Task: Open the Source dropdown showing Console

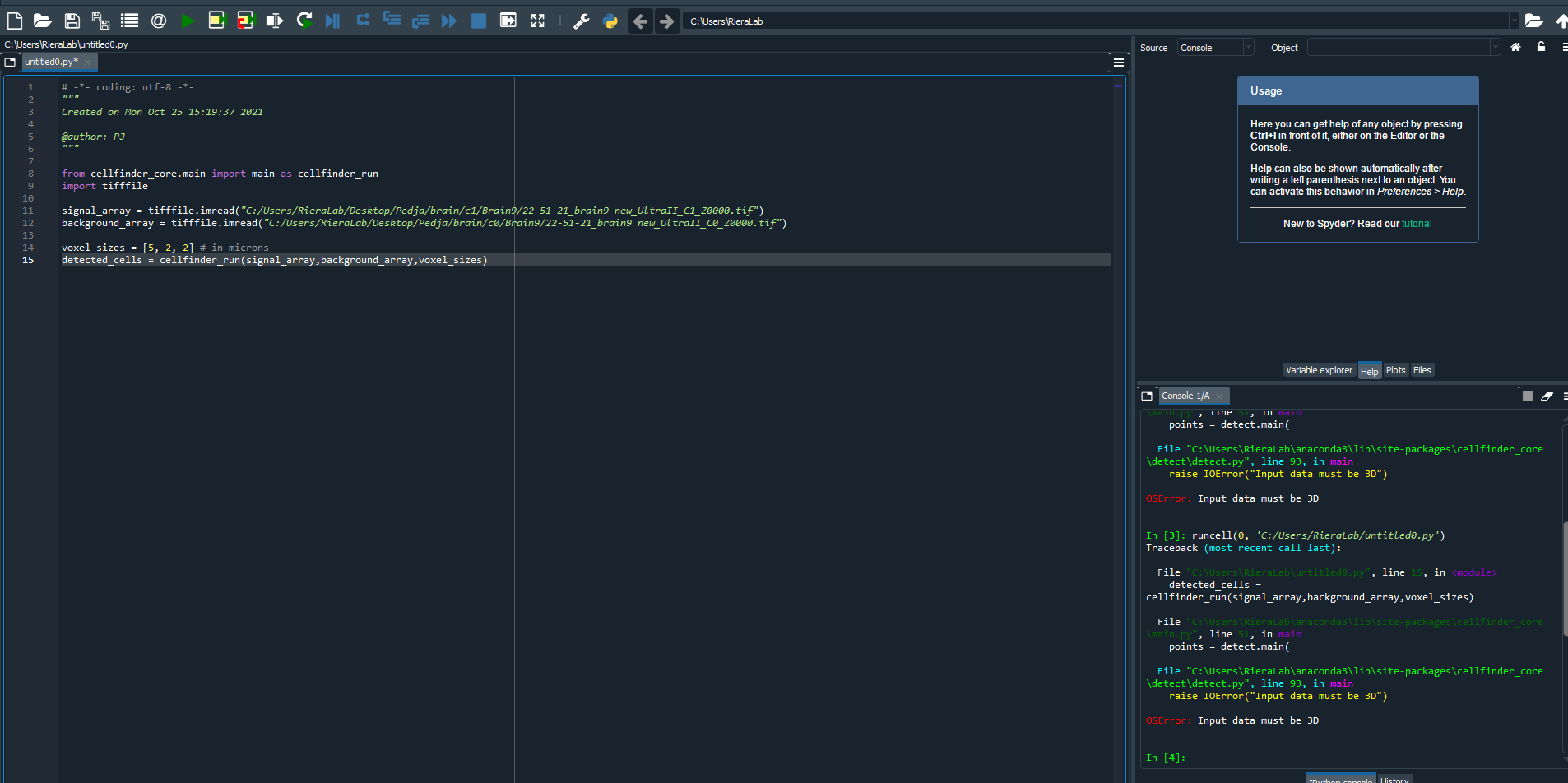Action: 1216,47
